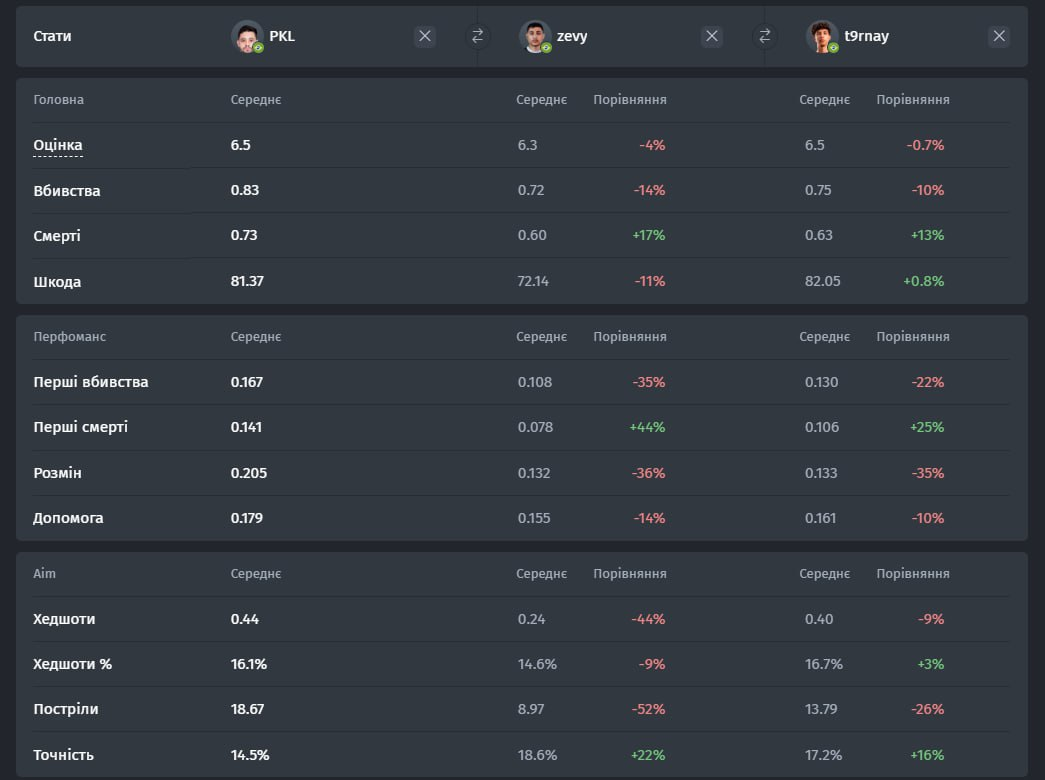Click the zevy player name
Screen dimensions: 1045x780
point(572,37)
